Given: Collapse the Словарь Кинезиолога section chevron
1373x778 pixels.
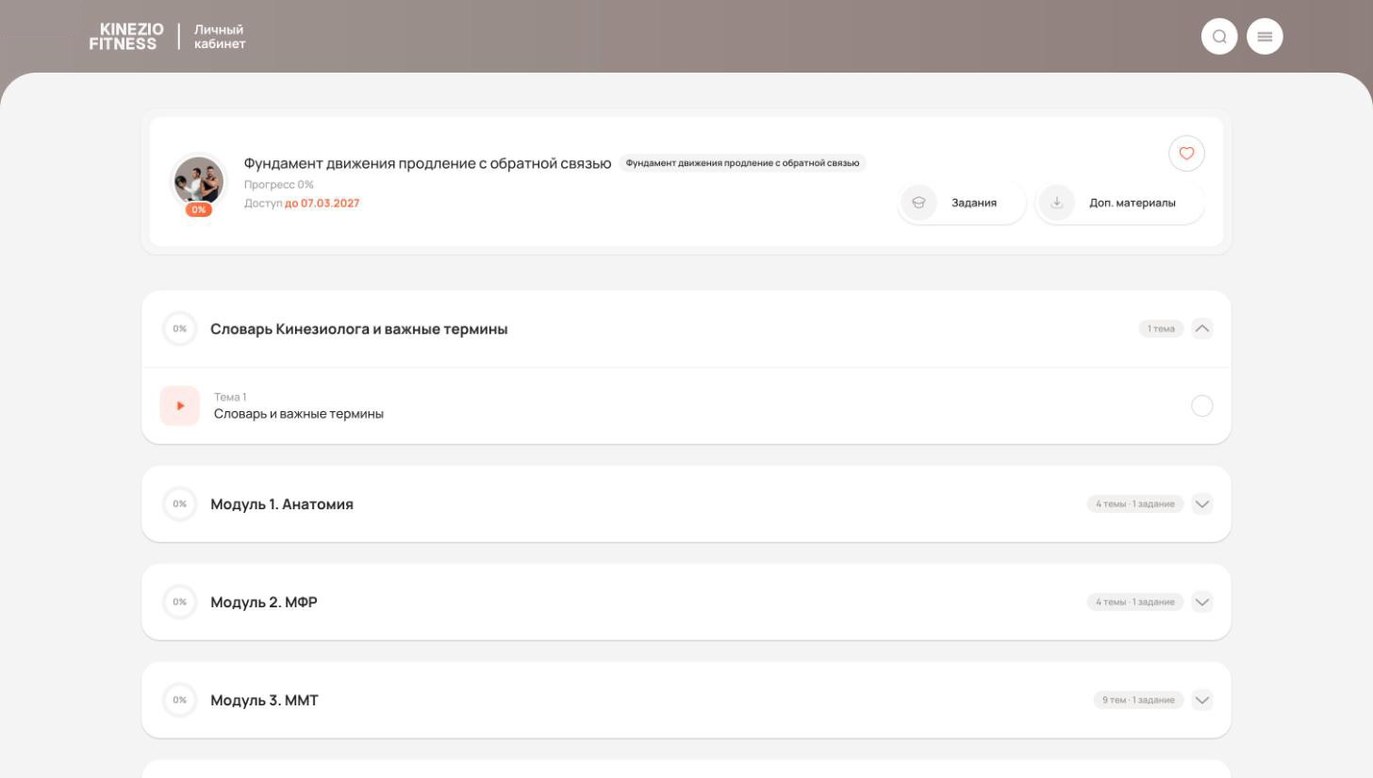Looking at the screenshot, I should pyautogui.click(x=1202, y=329).
